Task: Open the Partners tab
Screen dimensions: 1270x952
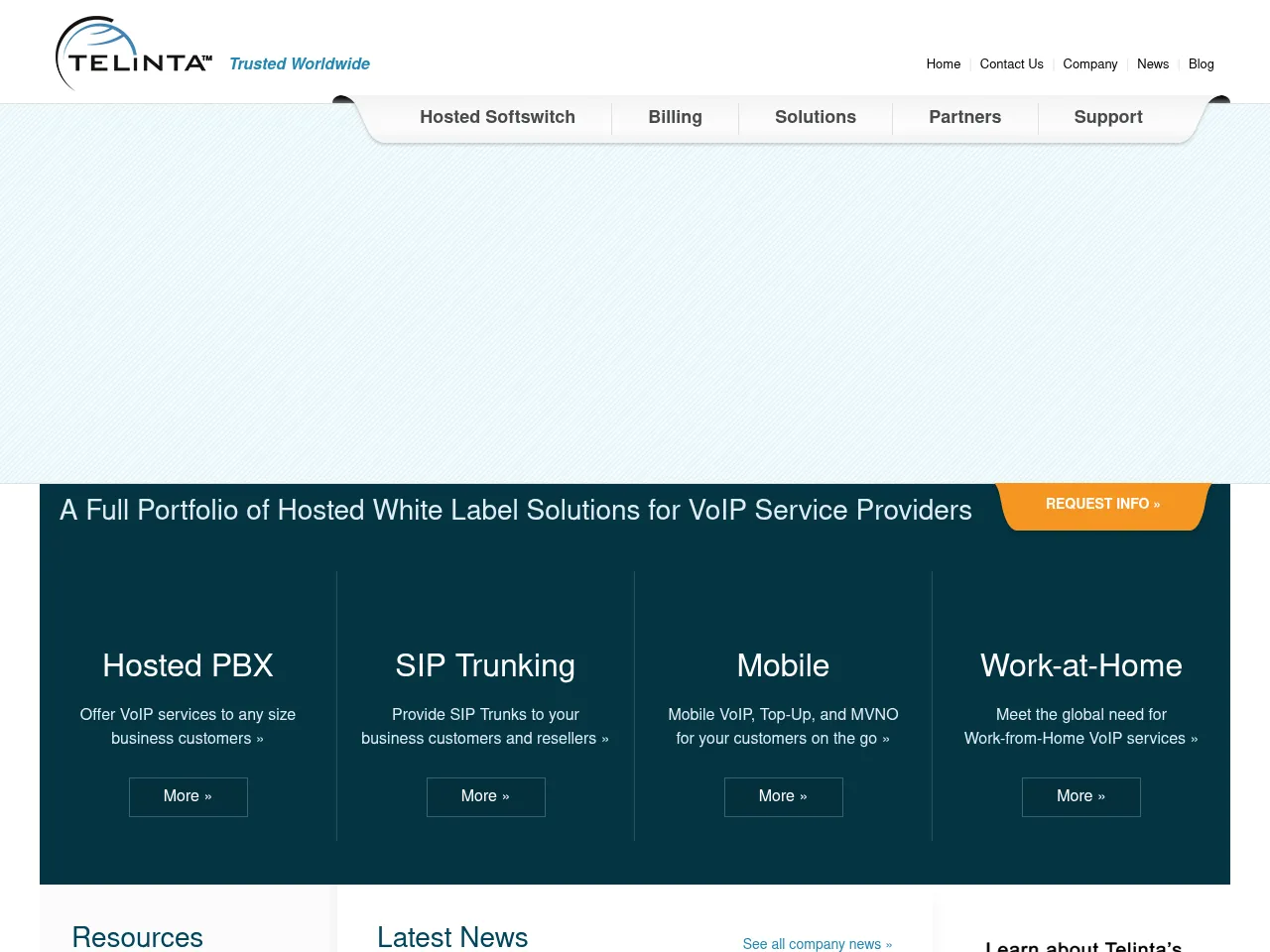Action: coord(964,117)
